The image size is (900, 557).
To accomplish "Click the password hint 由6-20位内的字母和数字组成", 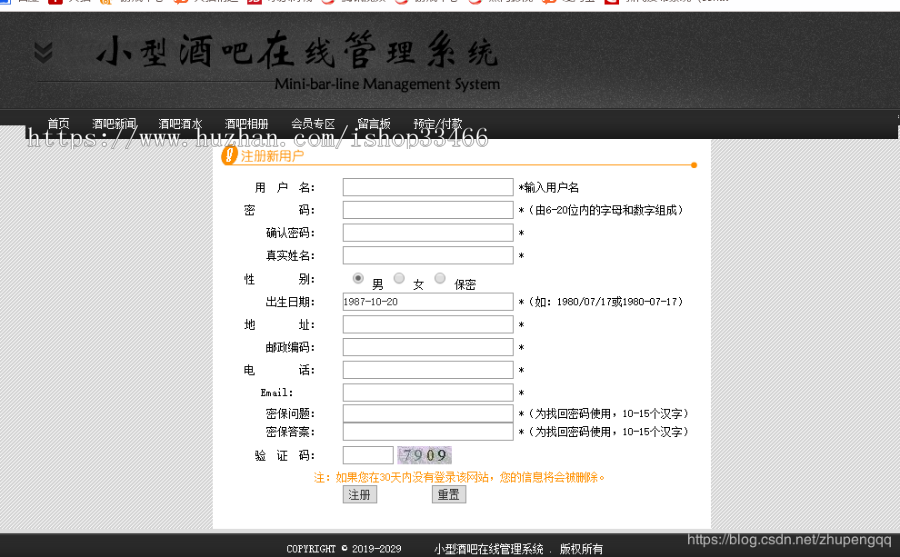I will pos(605,210).
